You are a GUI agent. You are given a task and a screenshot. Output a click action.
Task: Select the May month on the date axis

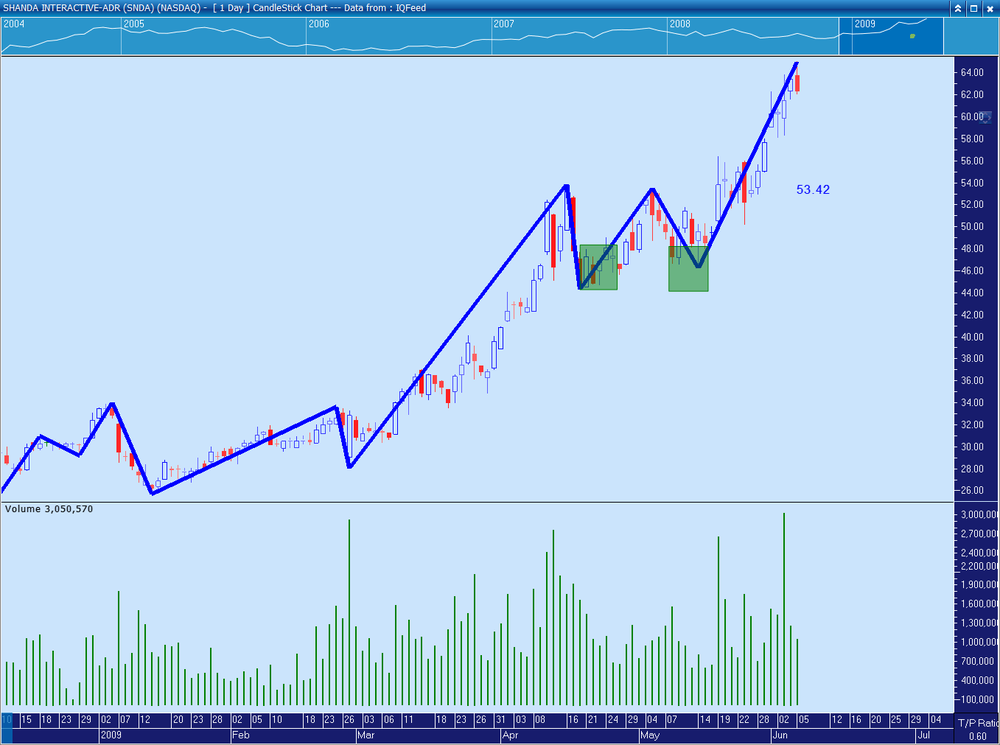click(650, 735)
